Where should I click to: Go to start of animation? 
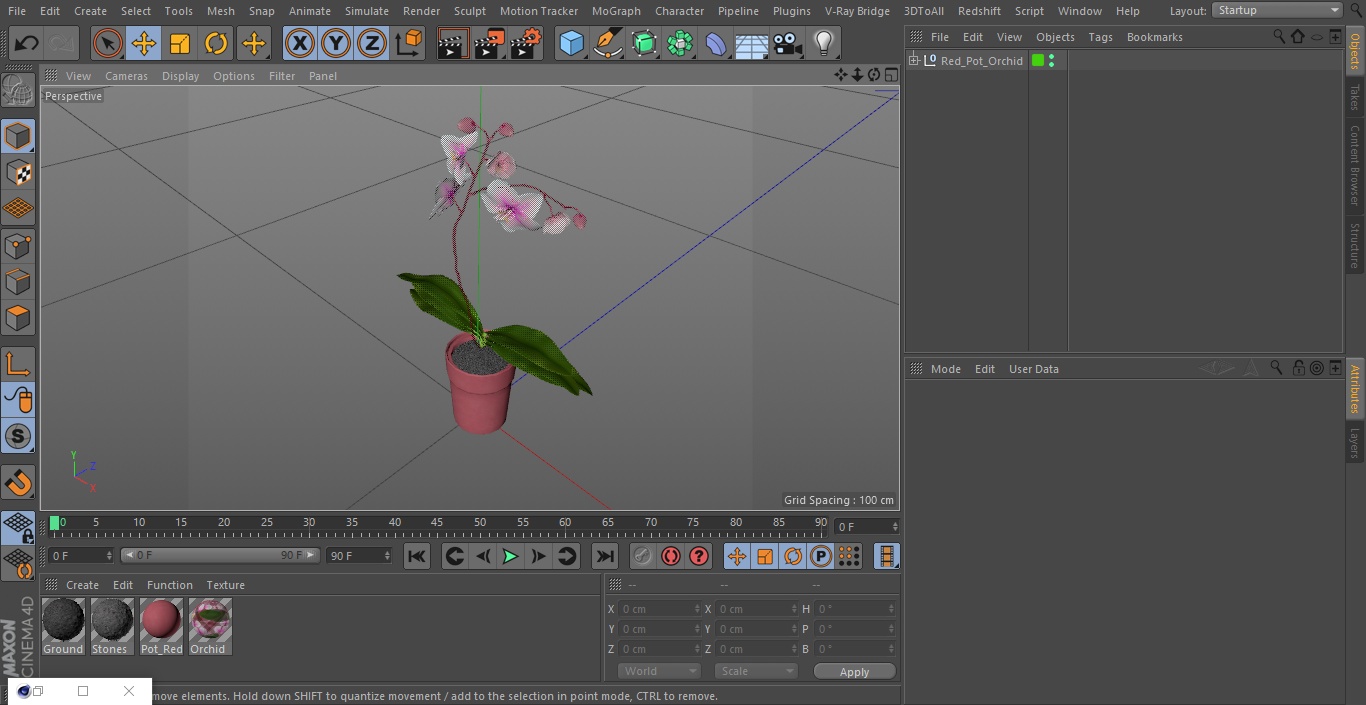(417, 556)
